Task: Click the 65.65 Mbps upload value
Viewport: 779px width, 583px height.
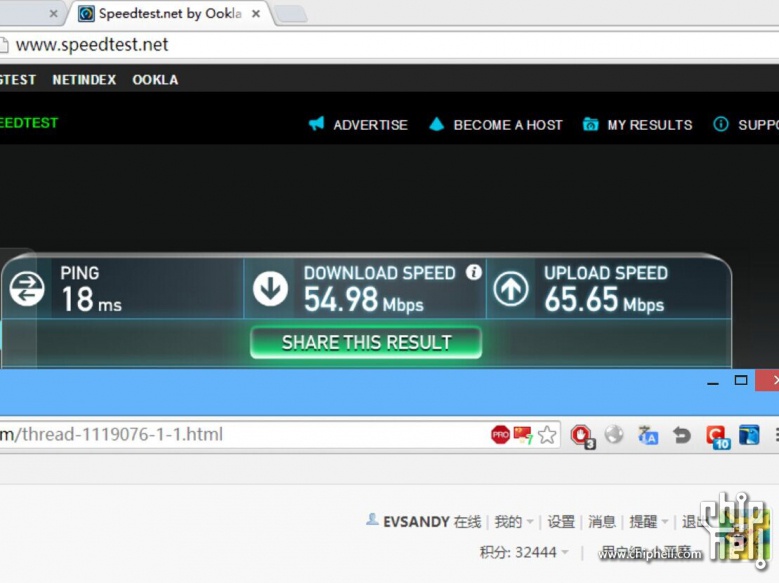Action: 604,300
